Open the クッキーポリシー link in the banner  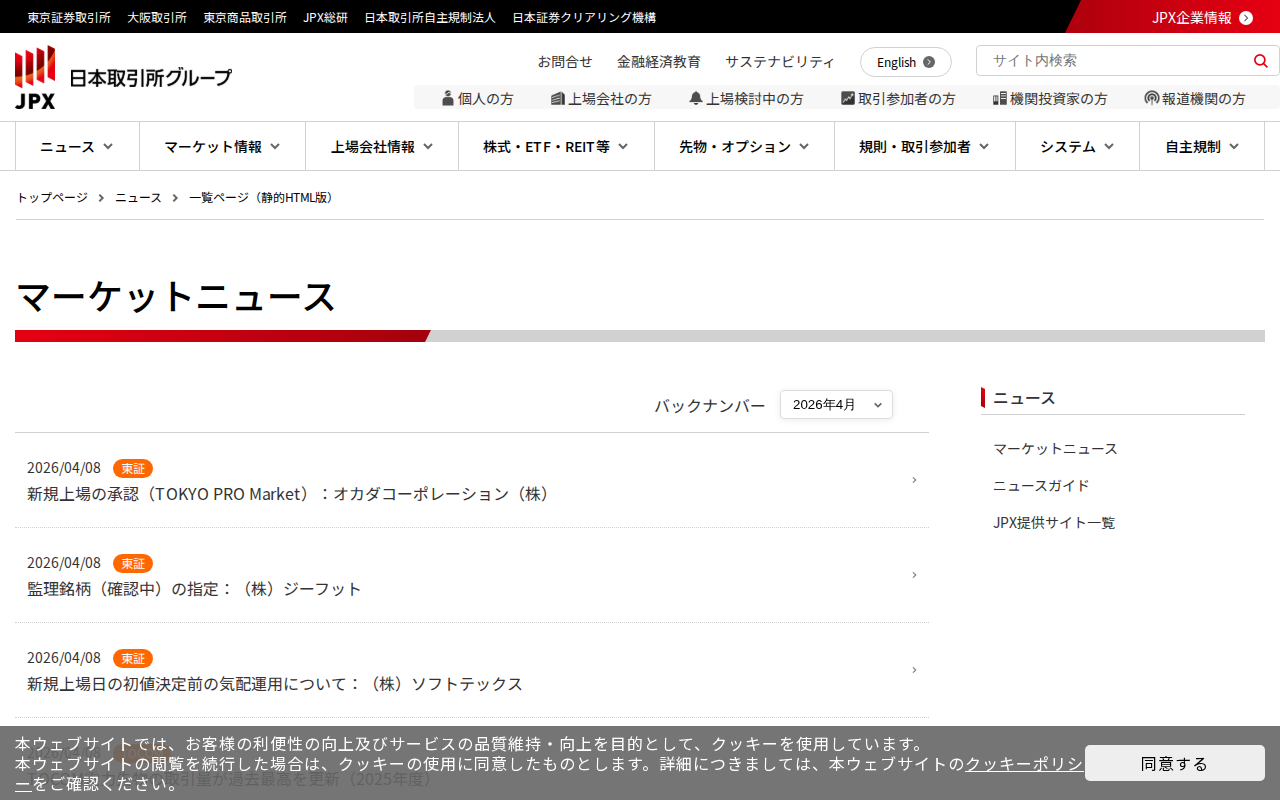(1023, 764)
